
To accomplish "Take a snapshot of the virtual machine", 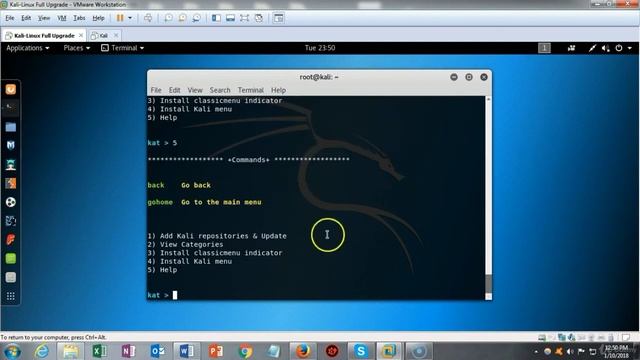I will click(x=168, y=18).
